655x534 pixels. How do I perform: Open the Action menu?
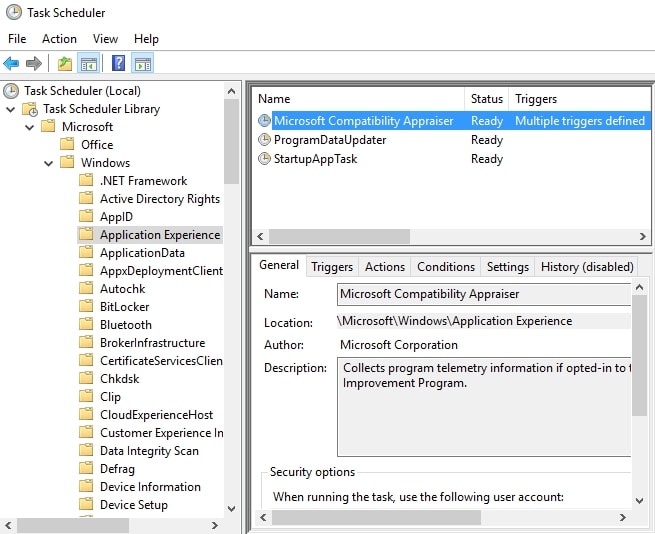59,39
